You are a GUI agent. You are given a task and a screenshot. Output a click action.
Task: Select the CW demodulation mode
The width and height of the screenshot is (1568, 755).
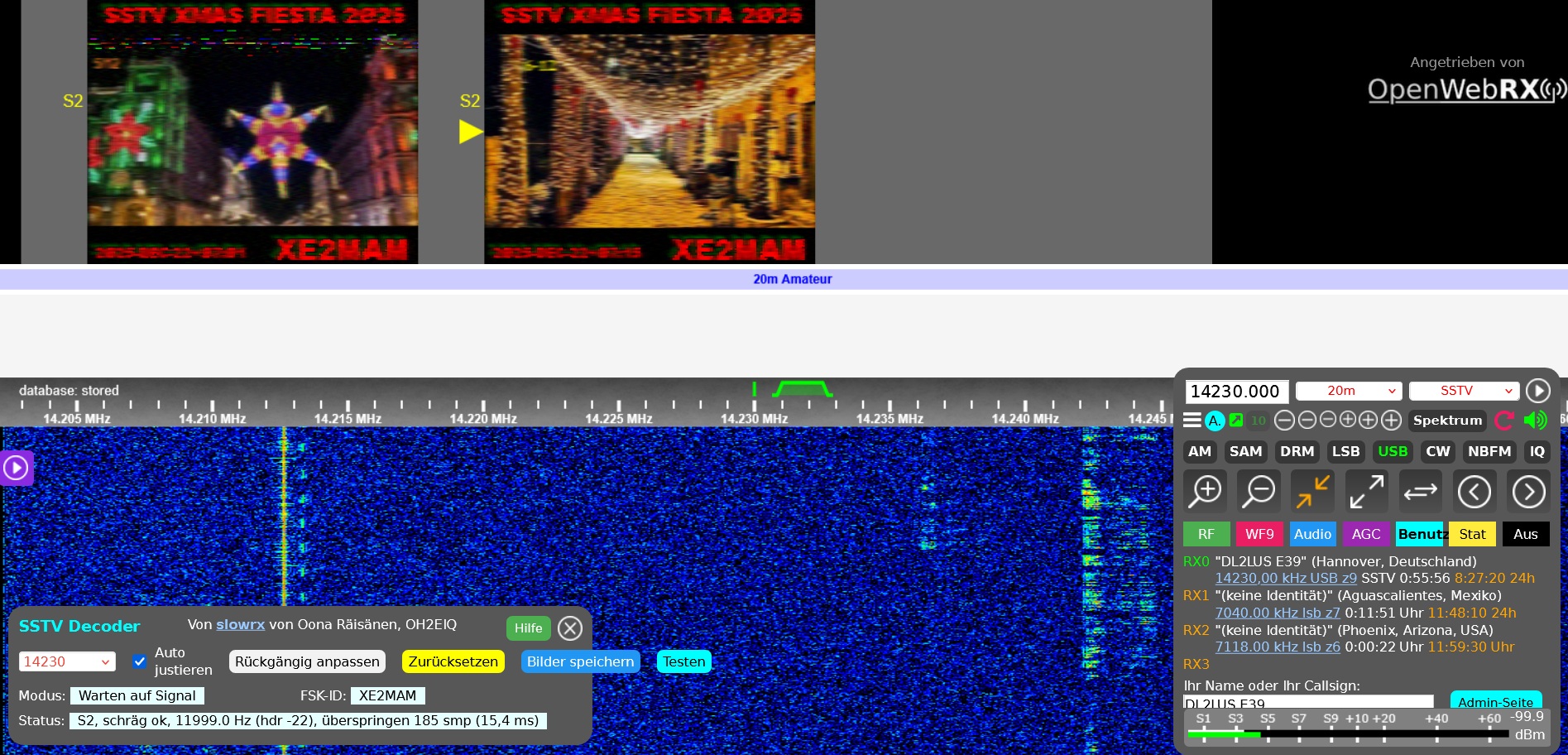coord(1437,451)
